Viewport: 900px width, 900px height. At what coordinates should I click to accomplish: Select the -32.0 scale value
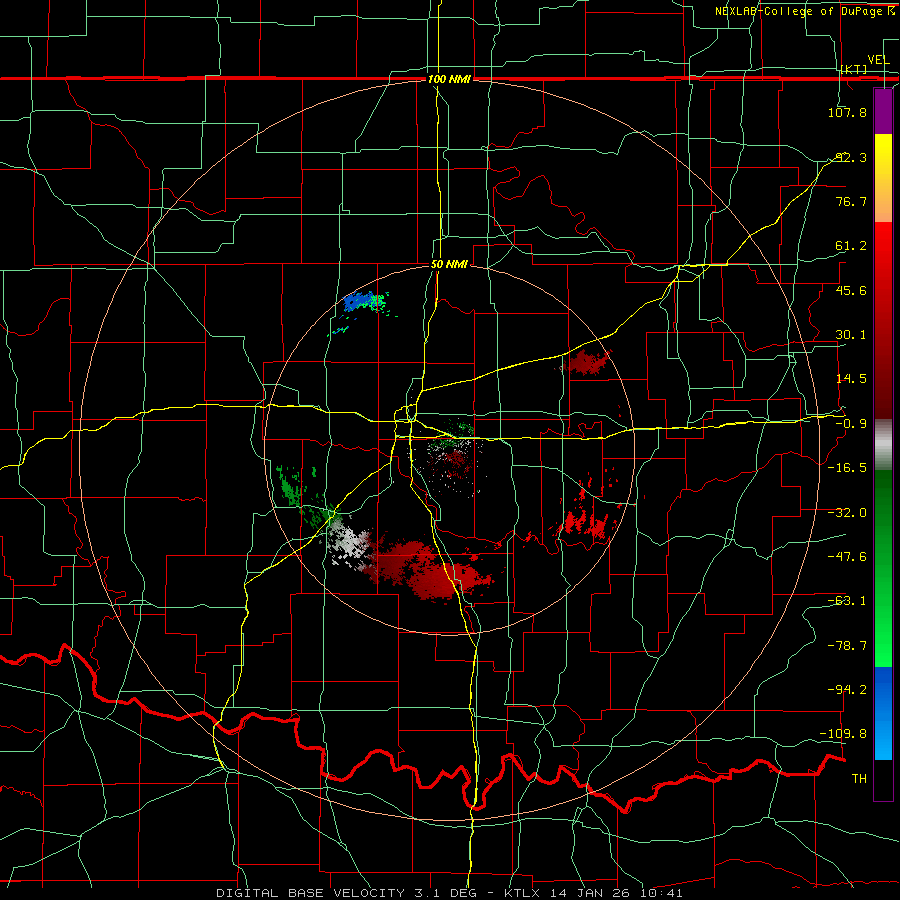tap(847, 513)
